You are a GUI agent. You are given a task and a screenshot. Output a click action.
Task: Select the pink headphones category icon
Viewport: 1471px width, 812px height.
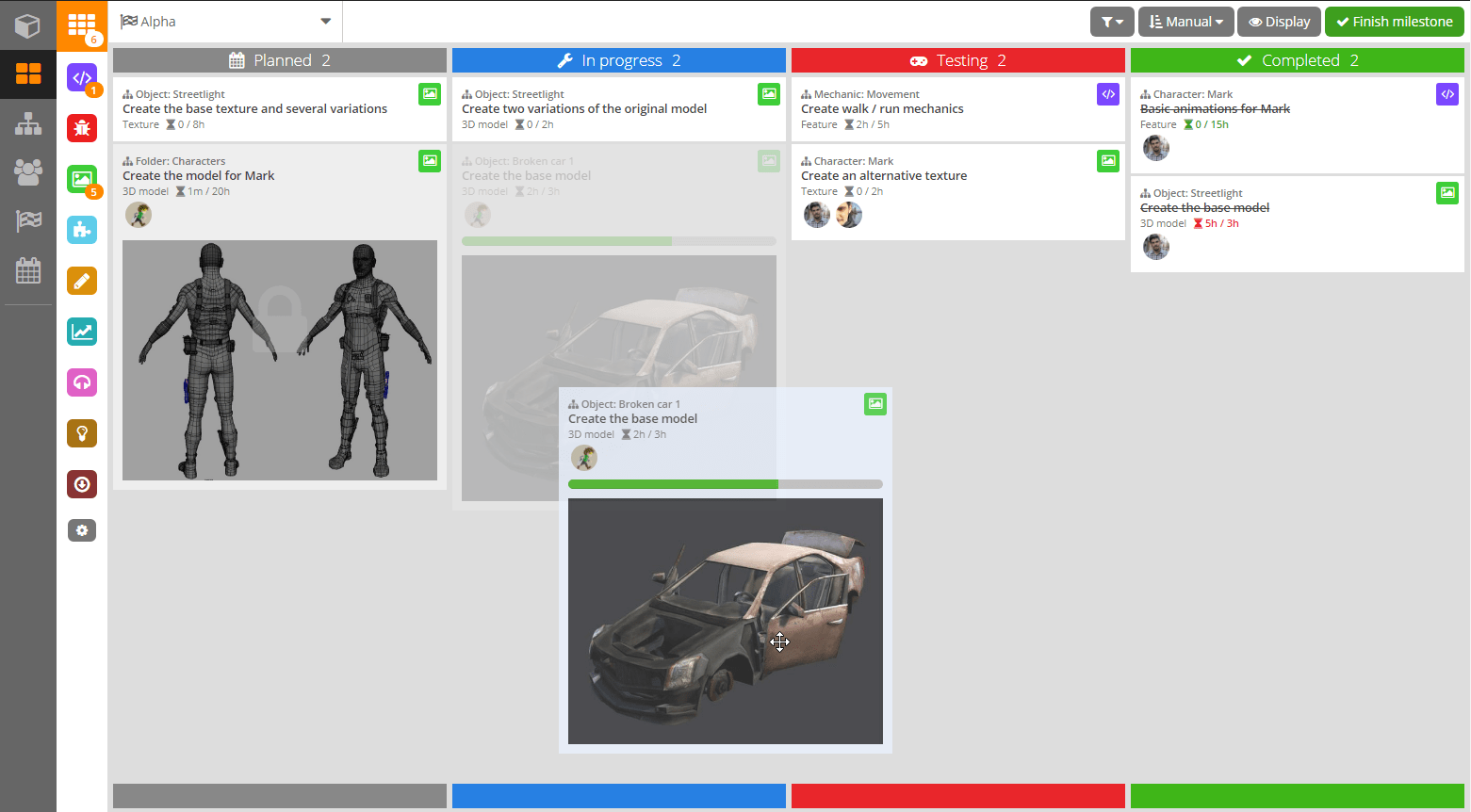(82, 382)
